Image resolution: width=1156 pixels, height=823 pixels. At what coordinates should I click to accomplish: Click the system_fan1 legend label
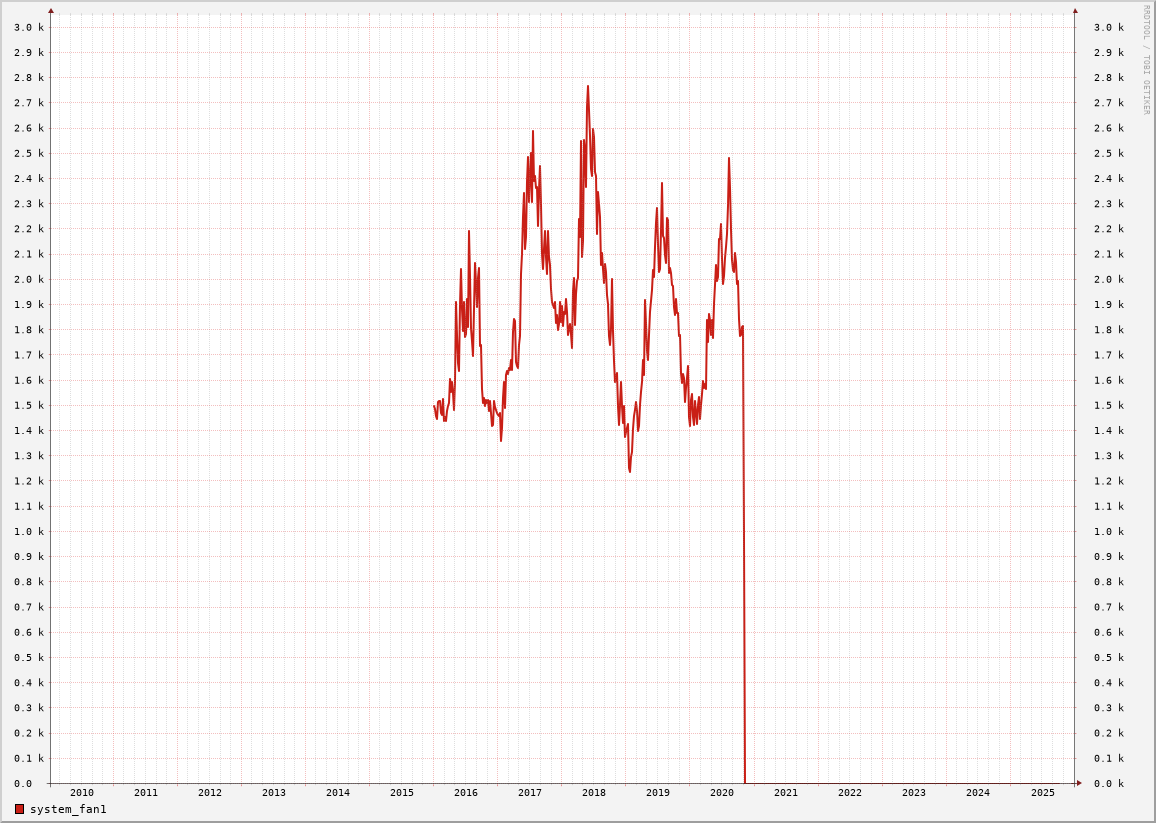pyautogui.click(x=68, y=809)
